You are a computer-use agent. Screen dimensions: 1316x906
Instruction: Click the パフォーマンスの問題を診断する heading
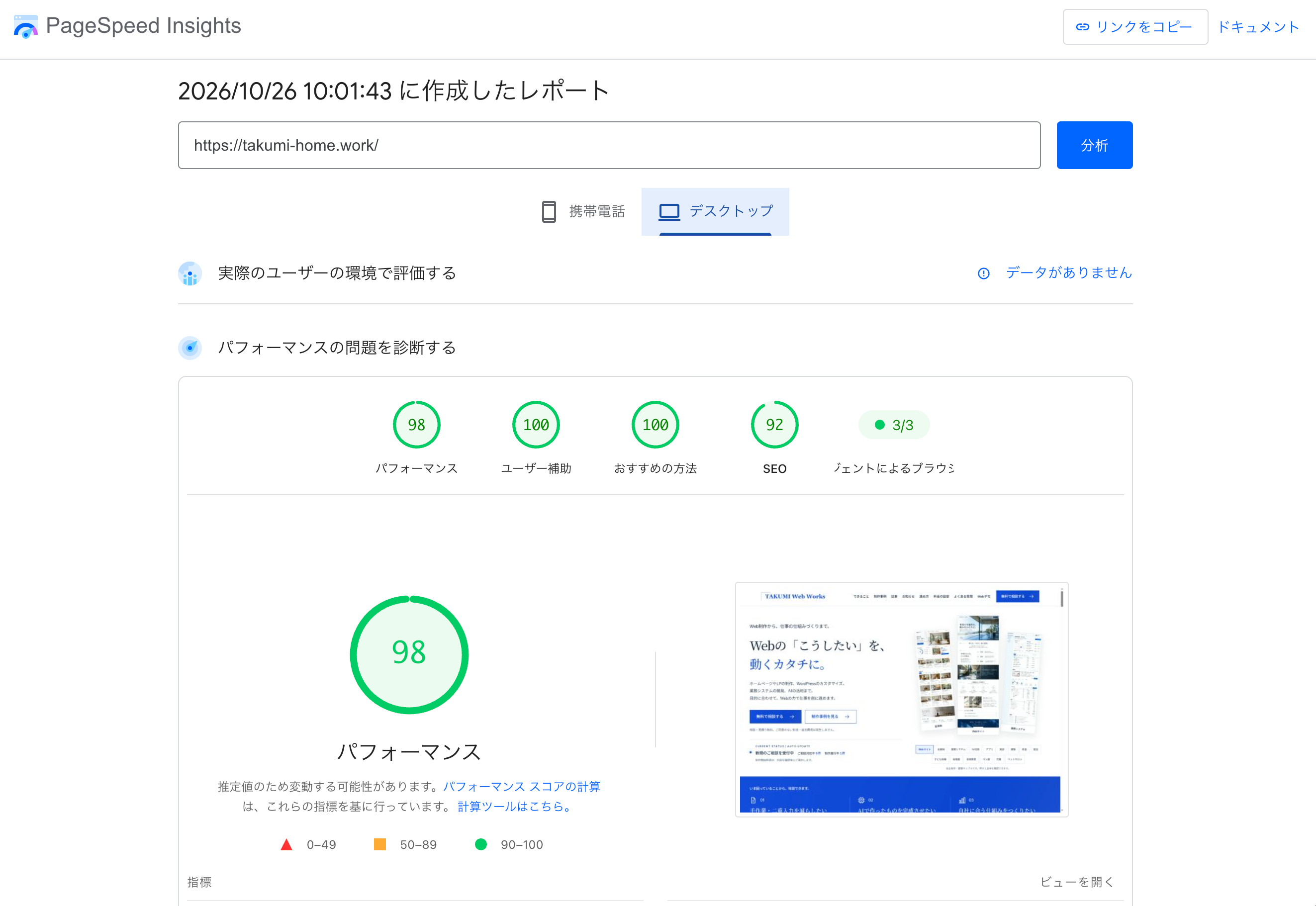click(x=337, y=348)
